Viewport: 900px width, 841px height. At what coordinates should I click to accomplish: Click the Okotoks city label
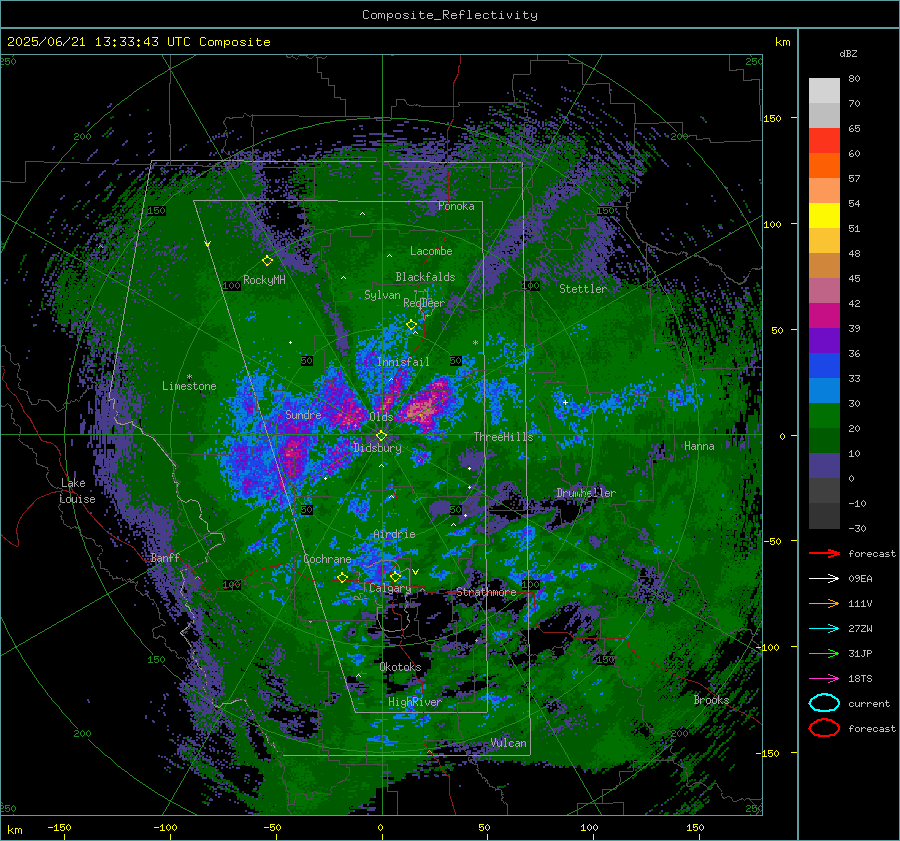[401, 667]
